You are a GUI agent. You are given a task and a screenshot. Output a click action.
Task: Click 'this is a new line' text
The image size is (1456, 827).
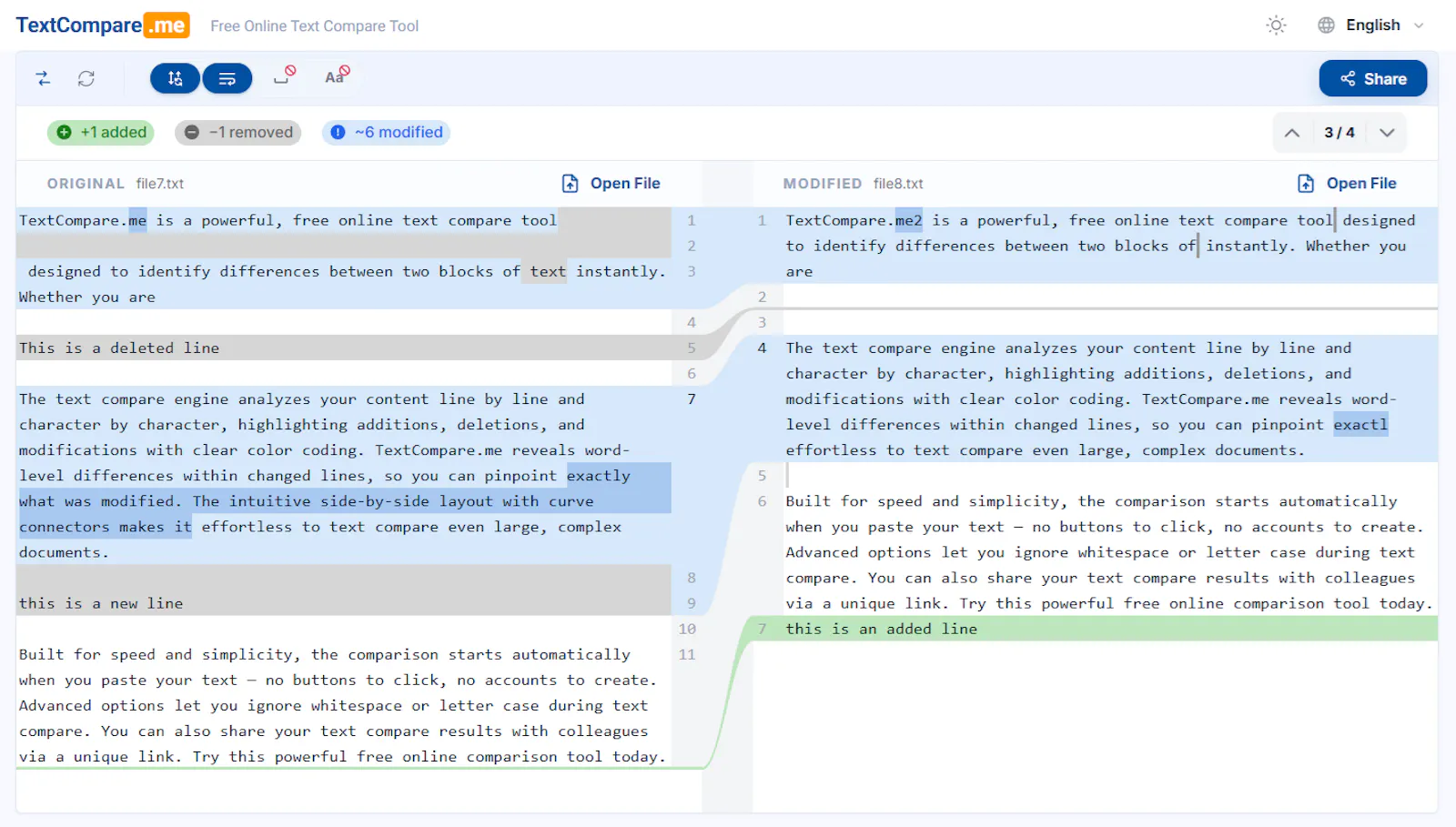point(101,603)
